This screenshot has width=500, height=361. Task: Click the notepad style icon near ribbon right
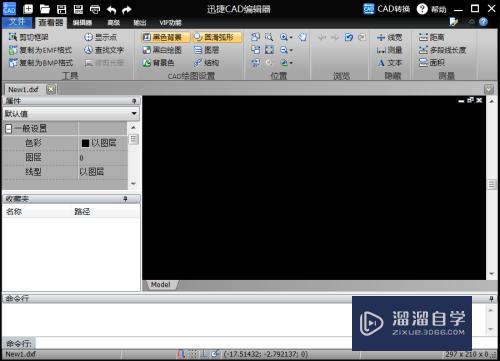[453, 22]
